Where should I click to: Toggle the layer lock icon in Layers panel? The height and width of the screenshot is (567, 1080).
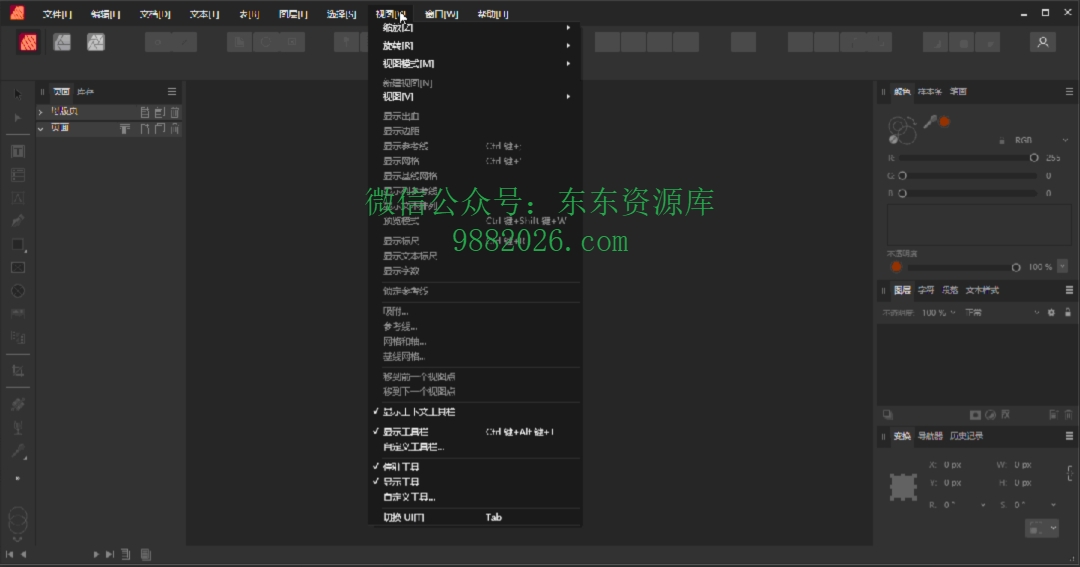coord(1067,313)
